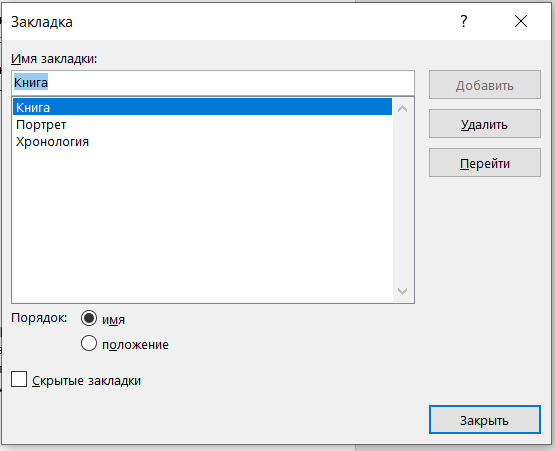Sort bookmarks by имя radio option
The width and height of the screenshot is (555, 451).
click(88, 318)
